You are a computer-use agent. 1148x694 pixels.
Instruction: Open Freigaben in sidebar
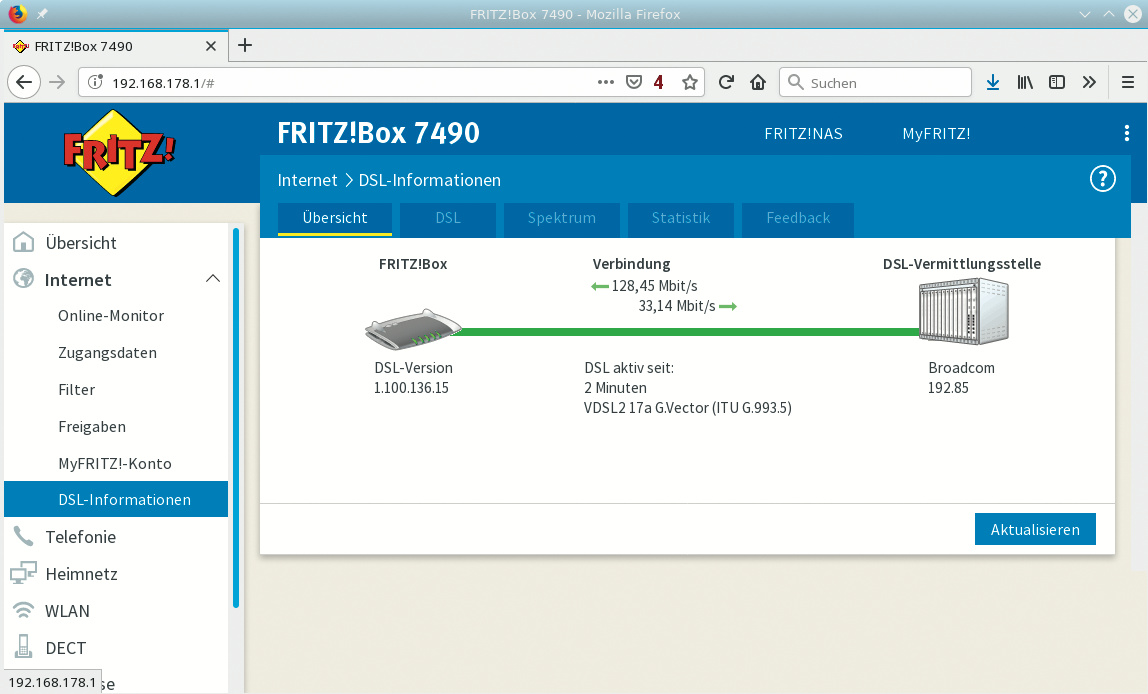92,427
